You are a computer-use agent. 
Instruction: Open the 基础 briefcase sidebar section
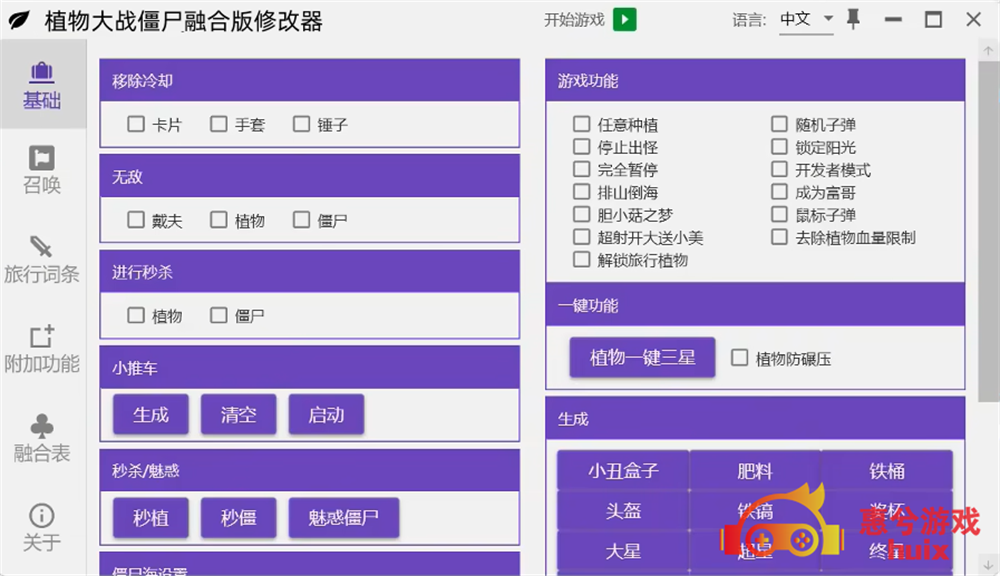coord(42,85)
